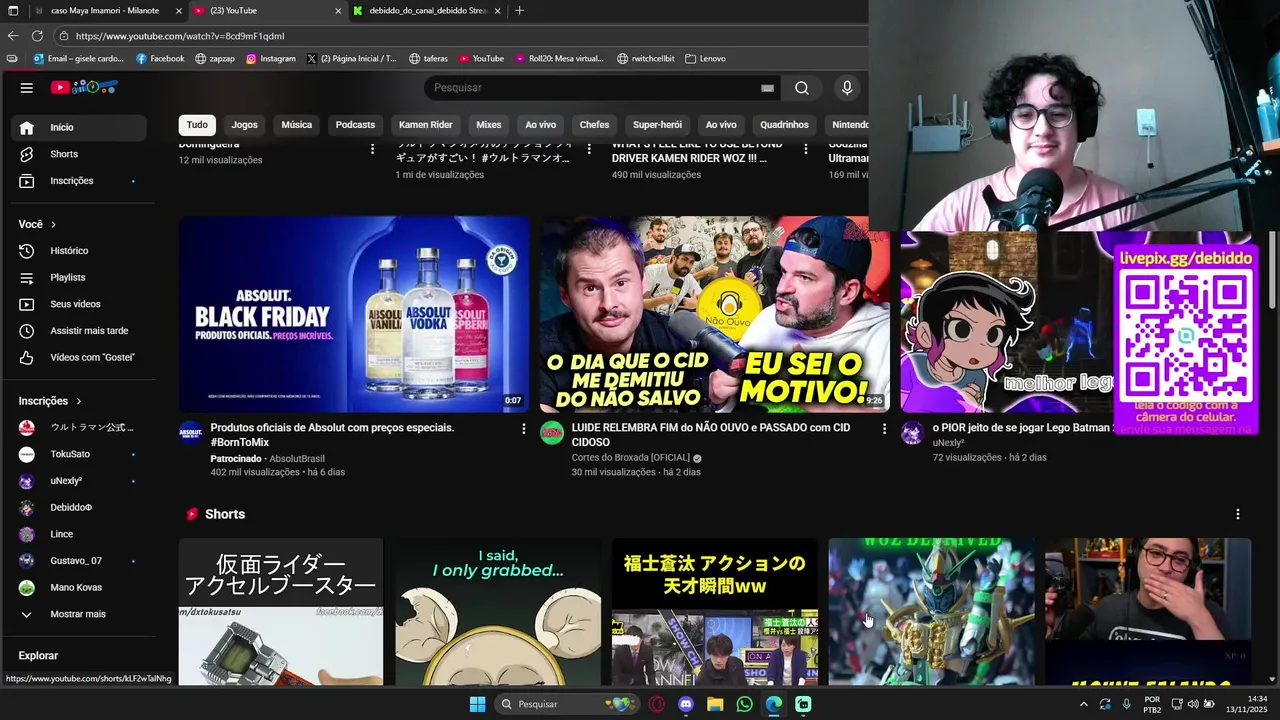This screenshot has height=720, width=1280.
Task: Open the Gustavo_ 07 channel subscription
Action: point(78,561)
